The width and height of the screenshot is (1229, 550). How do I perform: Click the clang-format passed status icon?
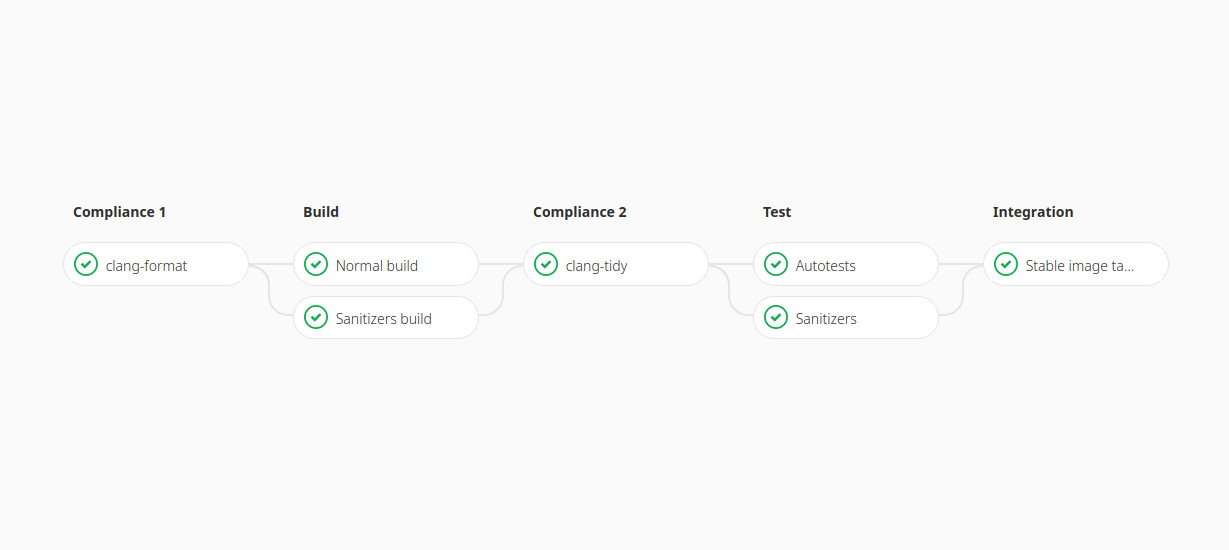click(86, 265)
